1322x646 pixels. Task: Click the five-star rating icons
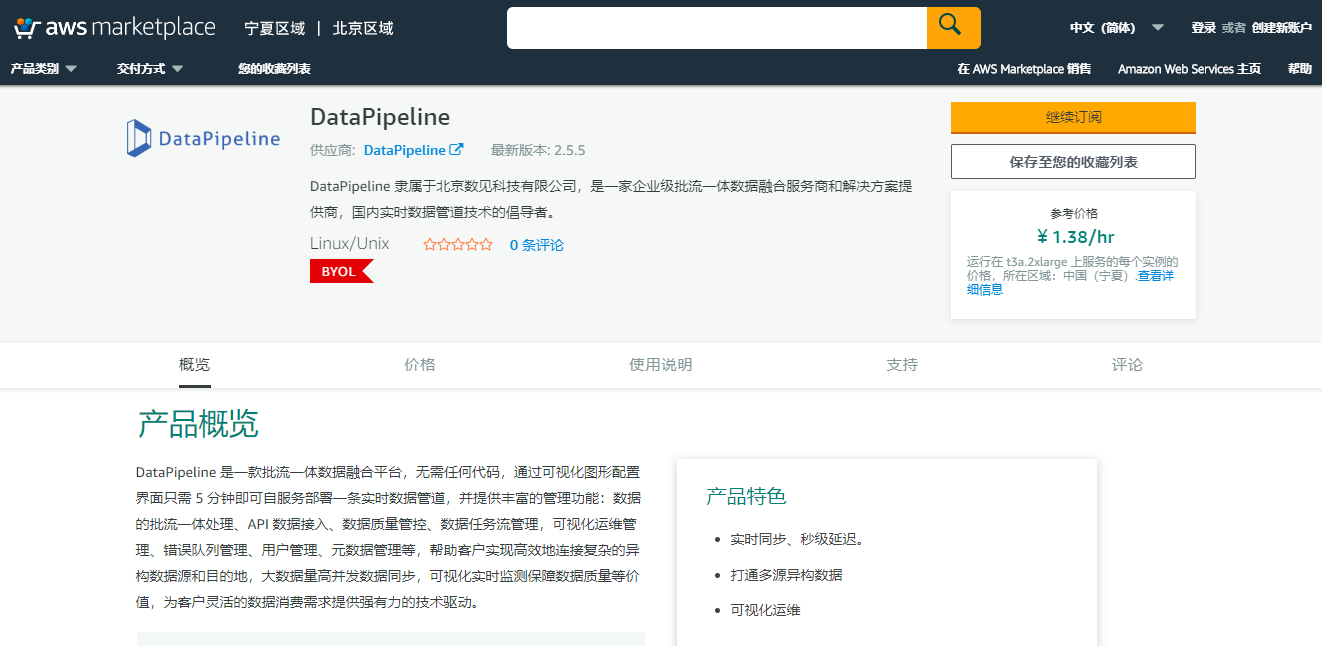pyautogui.click(x=457, y=245)
